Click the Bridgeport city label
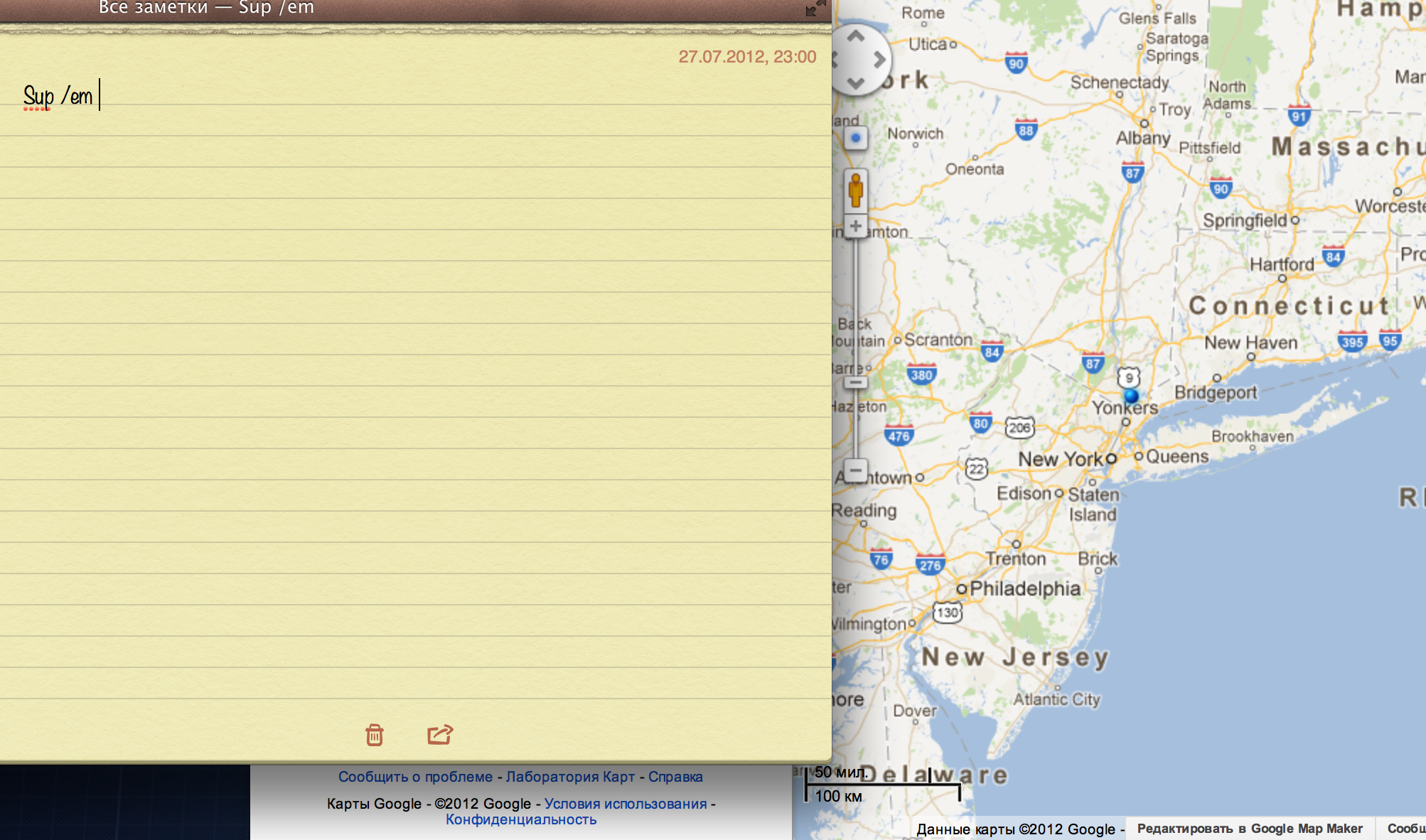 1216,392
